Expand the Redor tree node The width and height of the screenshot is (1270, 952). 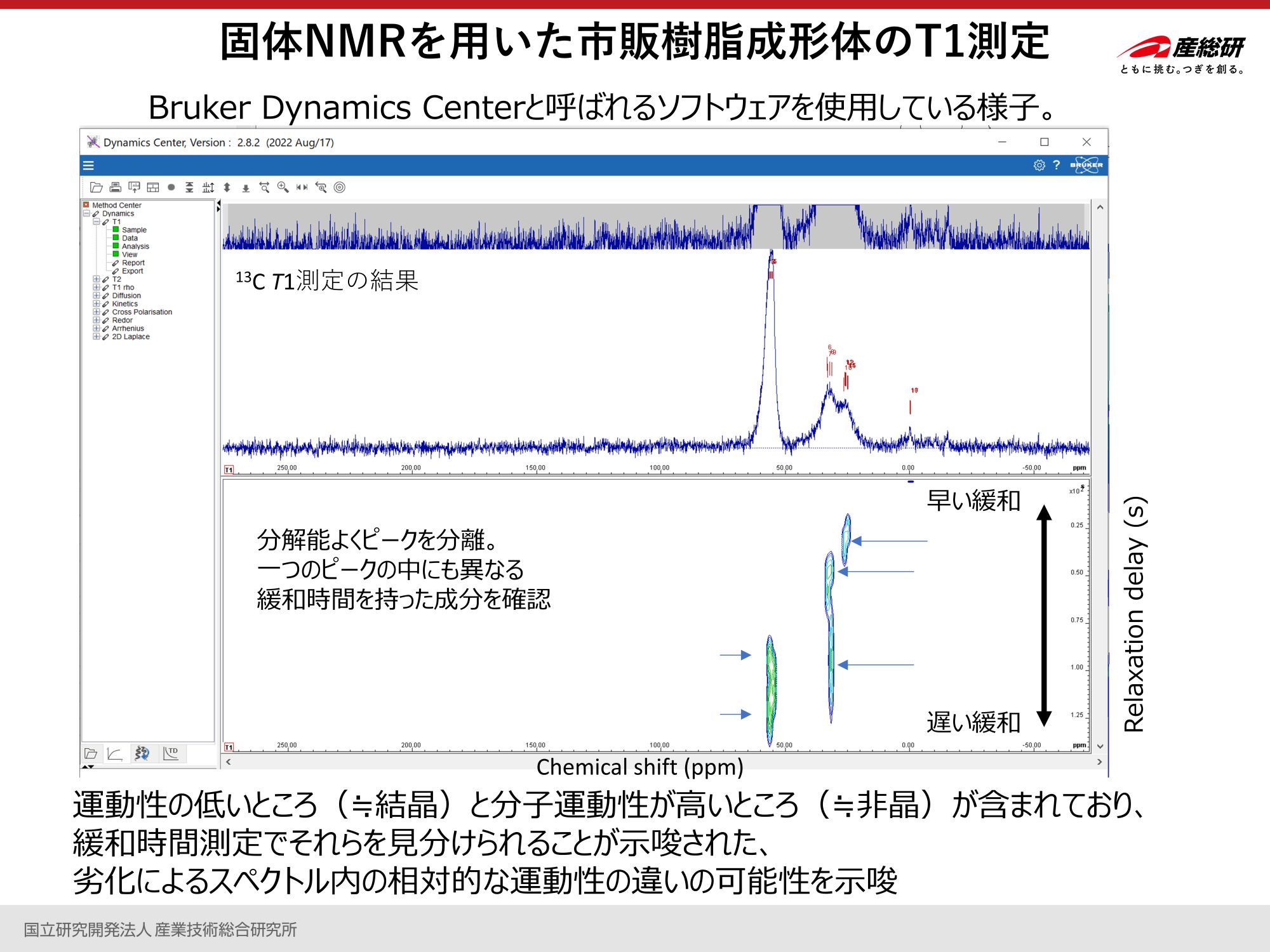pos(97,321)
